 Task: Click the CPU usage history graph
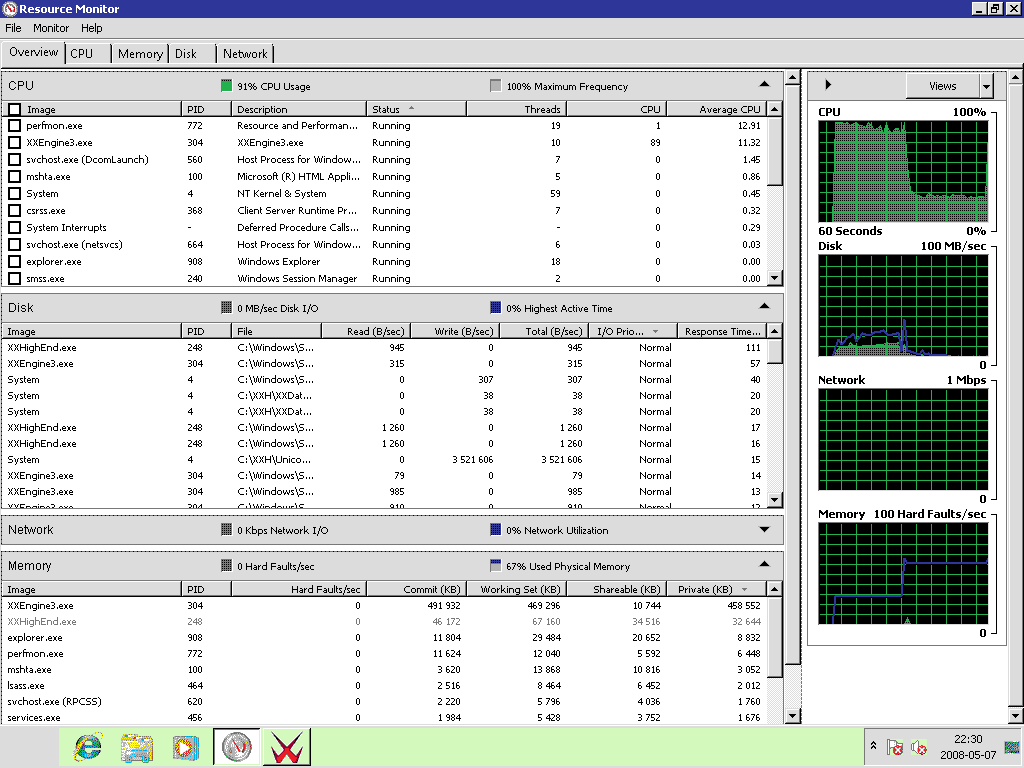(903, 171)
